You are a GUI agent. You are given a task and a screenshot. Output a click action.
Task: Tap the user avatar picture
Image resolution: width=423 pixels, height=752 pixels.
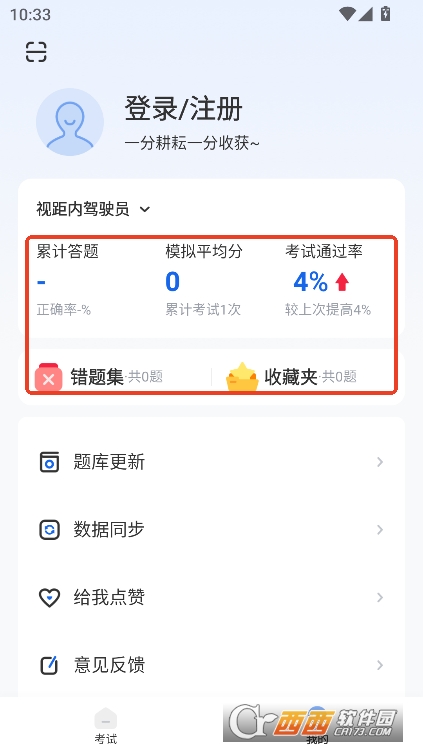pyautogui.click(x=70, y=122)
